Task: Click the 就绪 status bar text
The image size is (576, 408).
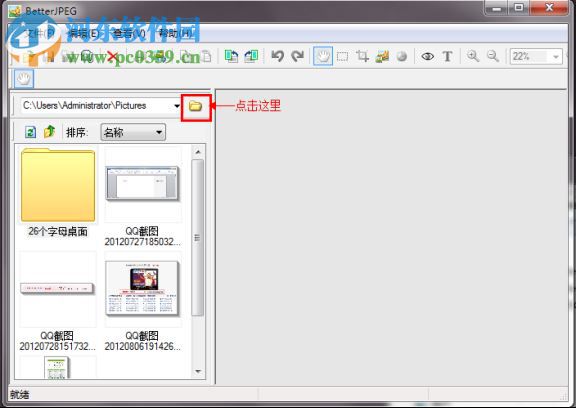Action: [19, 395]
